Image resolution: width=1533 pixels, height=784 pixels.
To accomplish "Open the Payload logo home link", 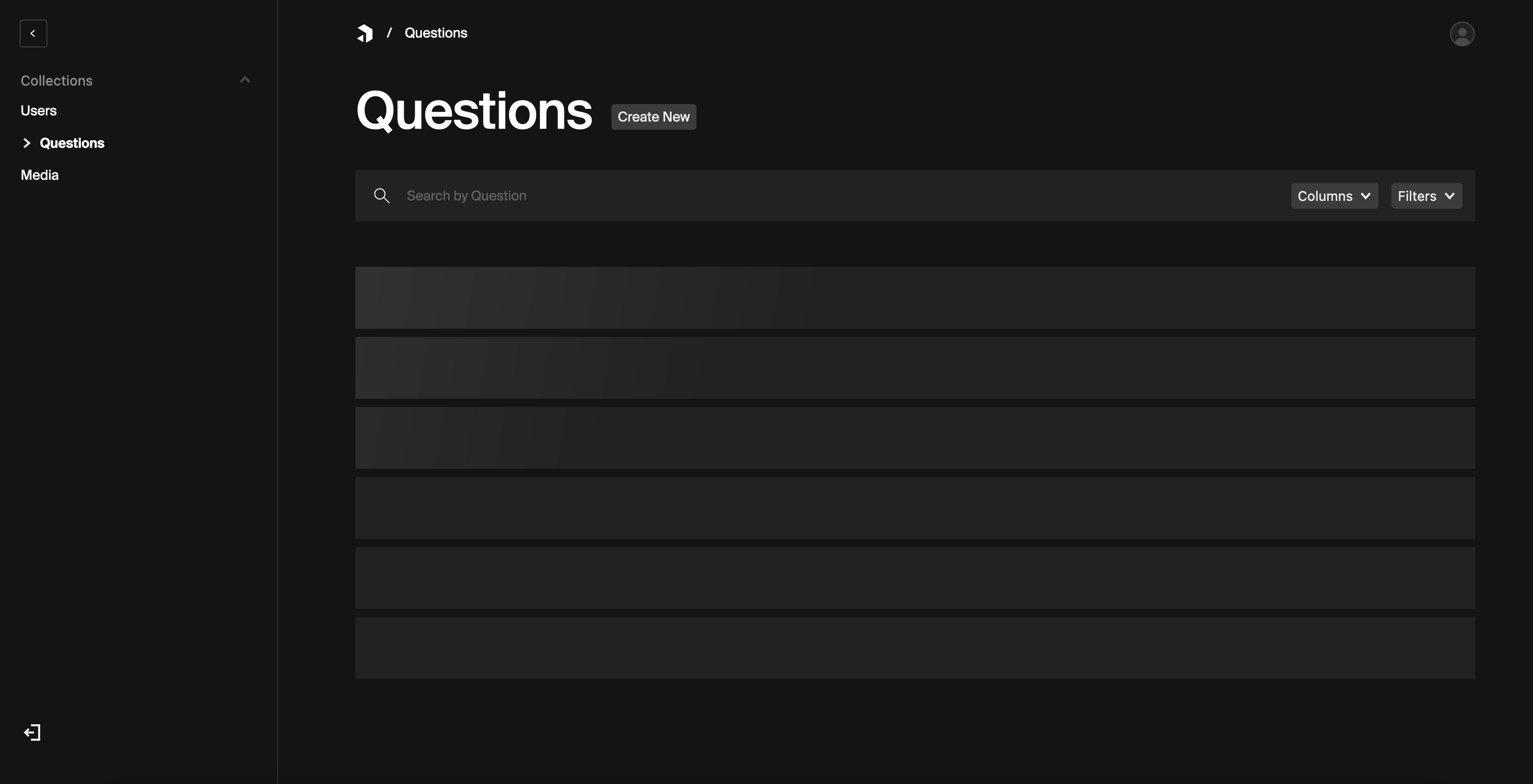I will (x=365, y=33).
